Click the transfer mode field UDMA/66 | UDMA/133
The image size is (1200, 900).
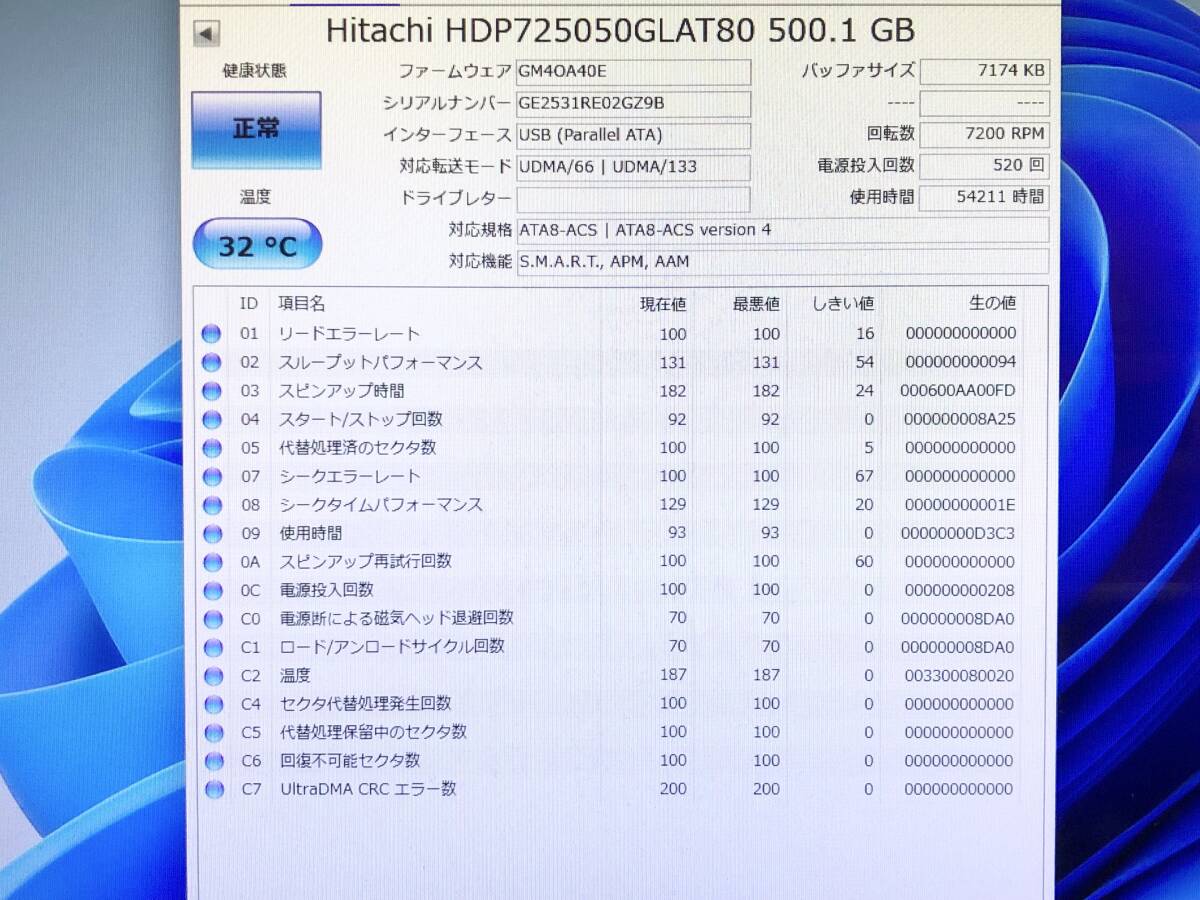point(633,167)
